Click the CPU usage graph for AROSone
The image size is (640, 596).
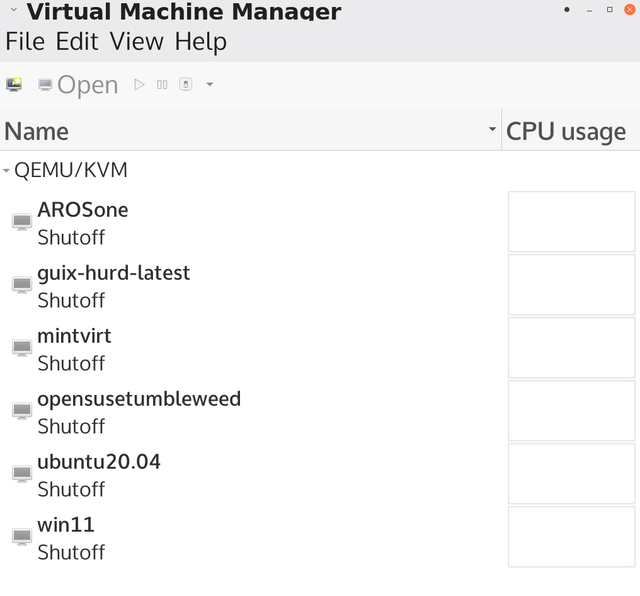571,222
